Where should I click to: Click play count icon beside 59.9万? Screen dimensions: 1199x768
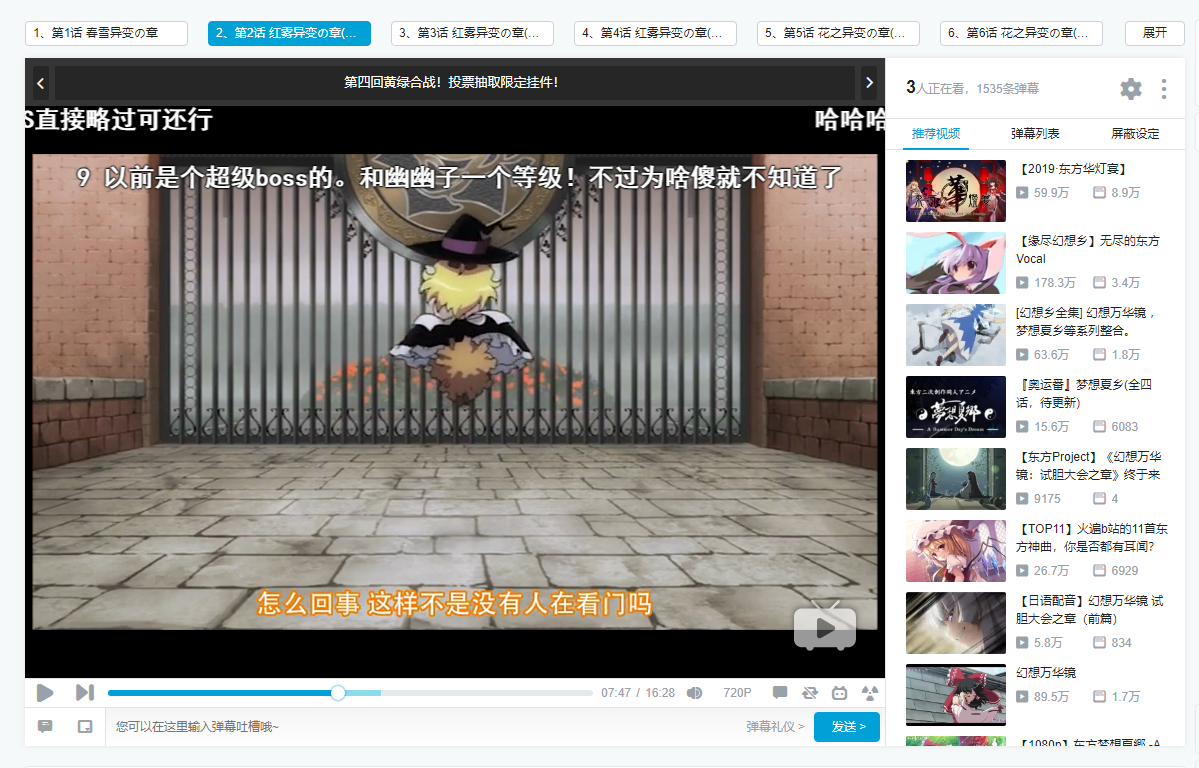coord(1022,193)
